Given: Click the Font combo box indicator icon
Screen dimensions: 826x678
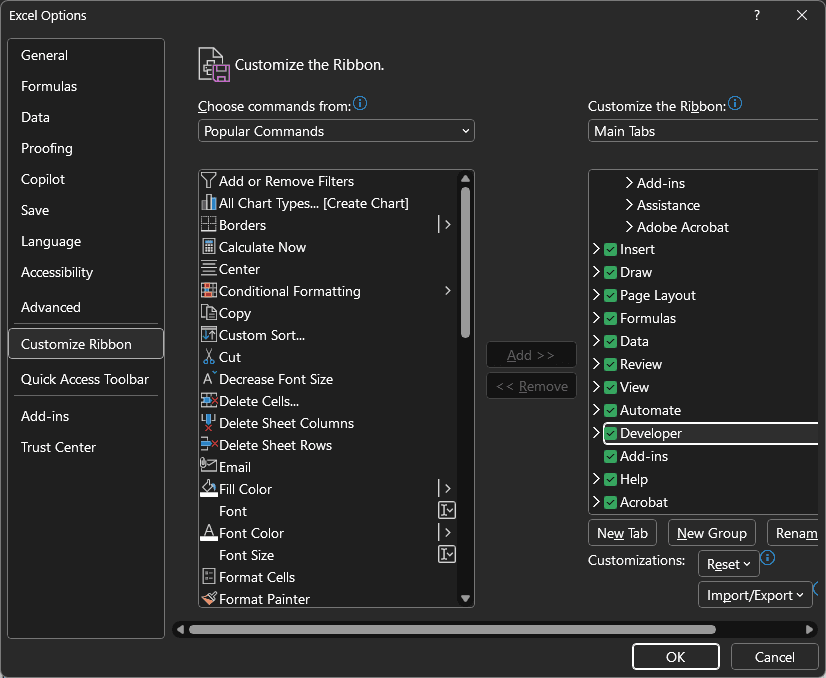Looking at the screenshot, I should point(447,510).
